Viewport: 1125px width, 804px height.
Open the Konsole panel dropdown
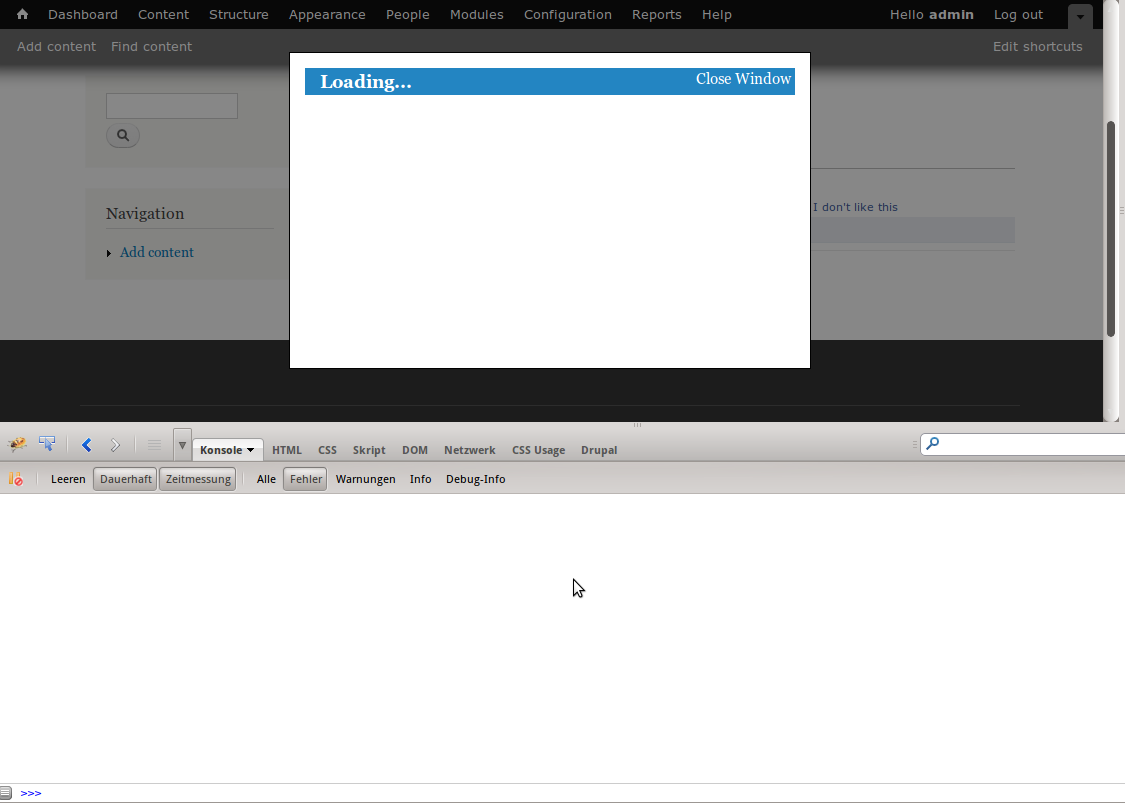[x=251, y=449]
